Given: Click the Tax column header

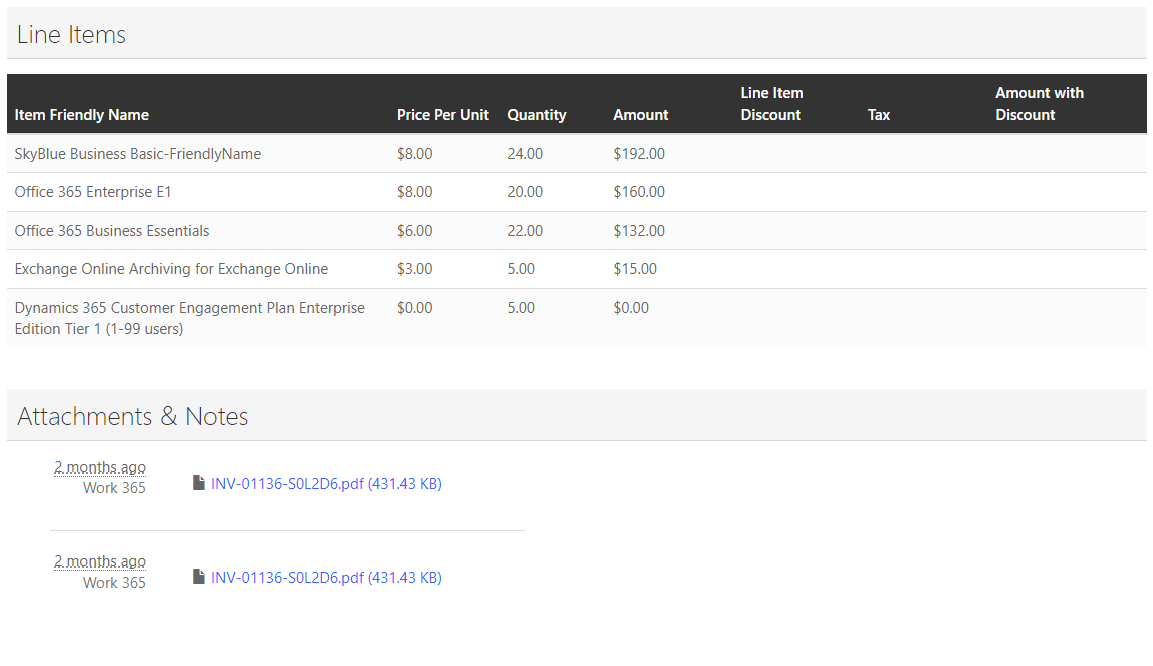Looking at the screenshot, I should (879, 115).
